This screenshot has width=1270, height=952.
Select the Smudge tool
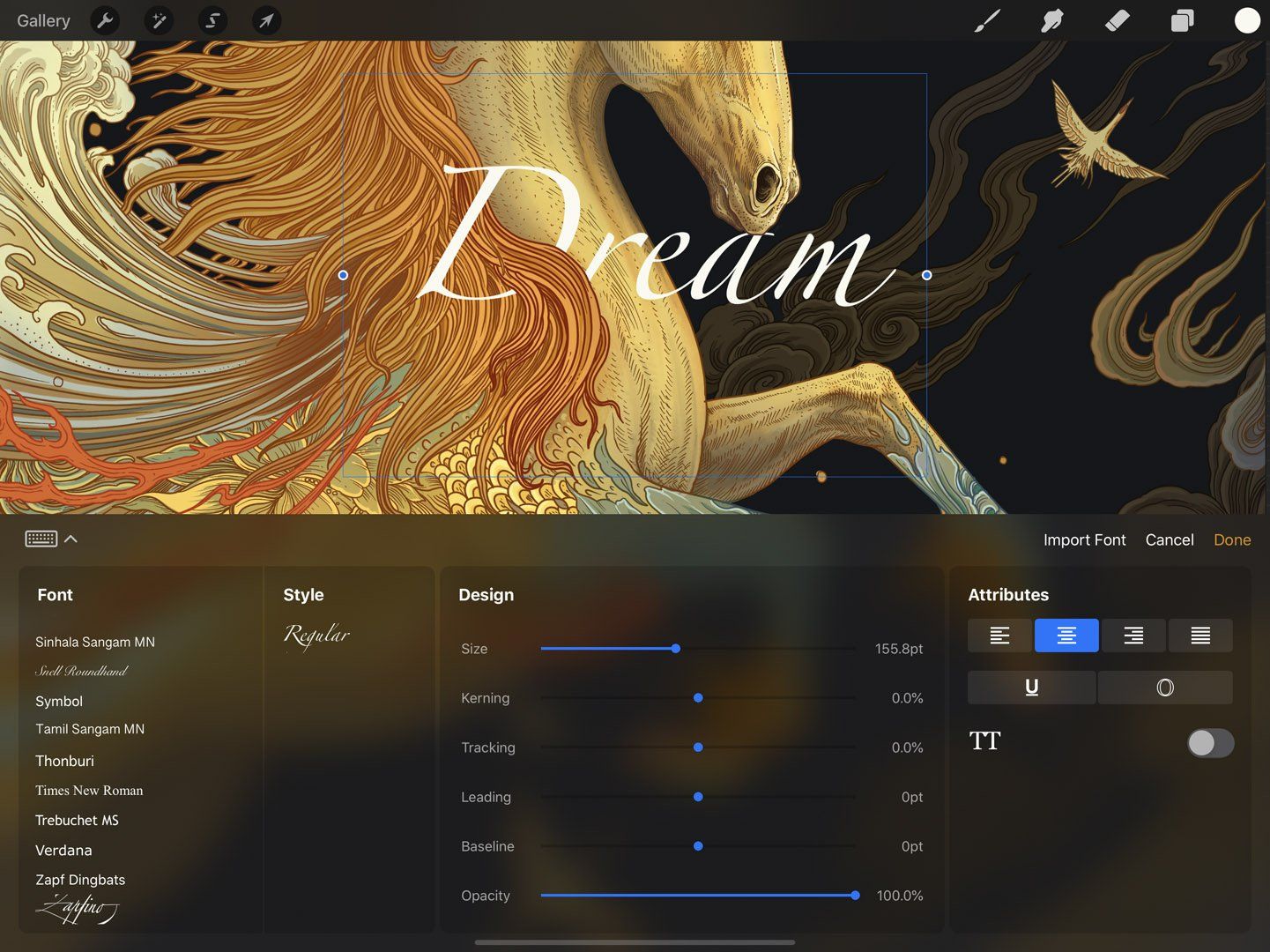(1051, 20)
